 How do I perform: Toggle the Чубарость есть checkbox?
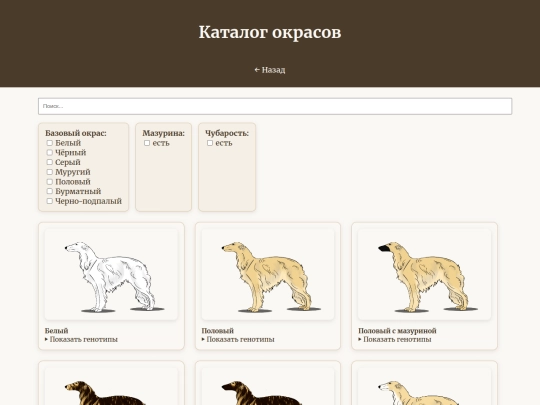tap(210, 143)
